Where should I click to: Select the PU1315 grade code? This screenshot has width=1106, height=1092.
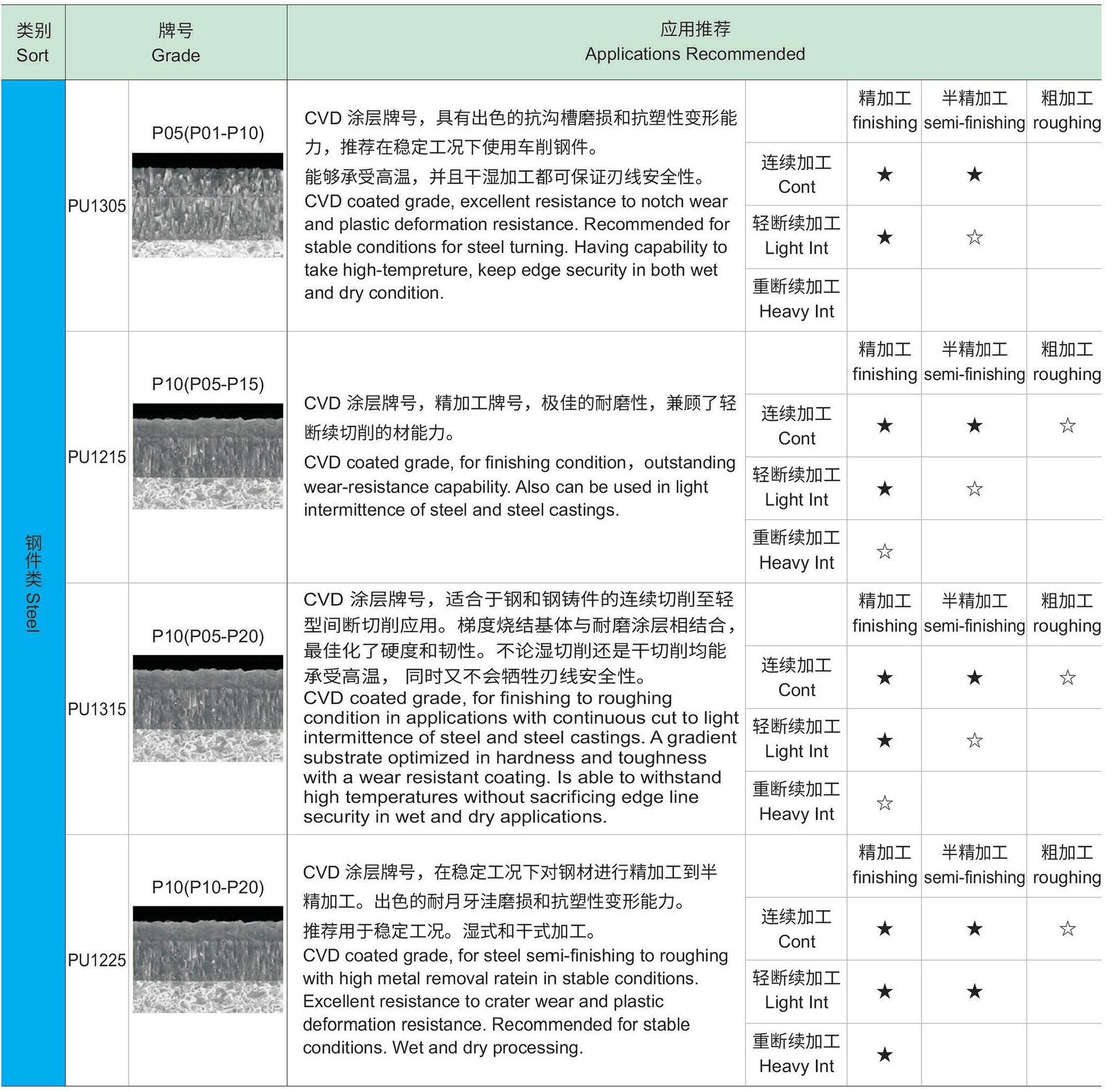[x=97, y=709]
